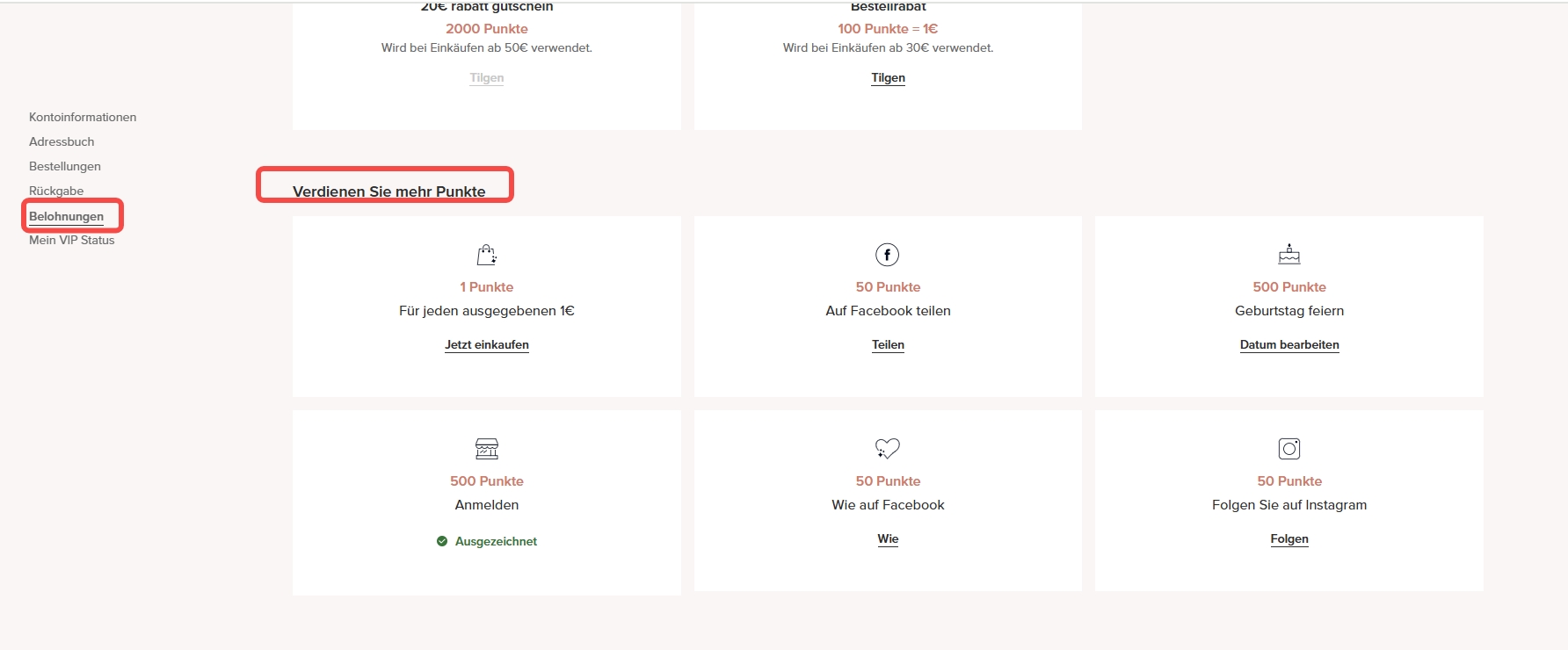Click the birthday cake icon

point(1289,255)
